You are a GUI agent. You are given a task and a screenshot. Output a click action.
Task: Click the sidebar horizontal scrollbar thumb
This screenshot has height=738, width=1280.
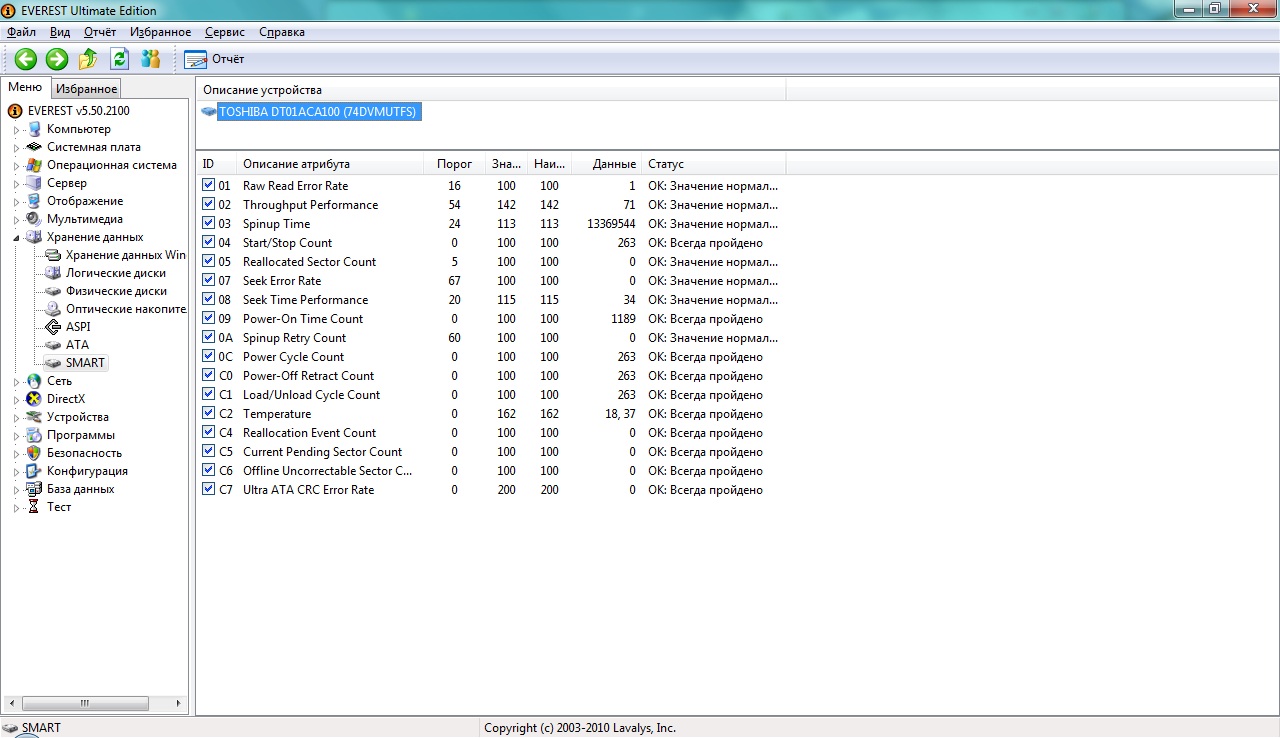84,703
